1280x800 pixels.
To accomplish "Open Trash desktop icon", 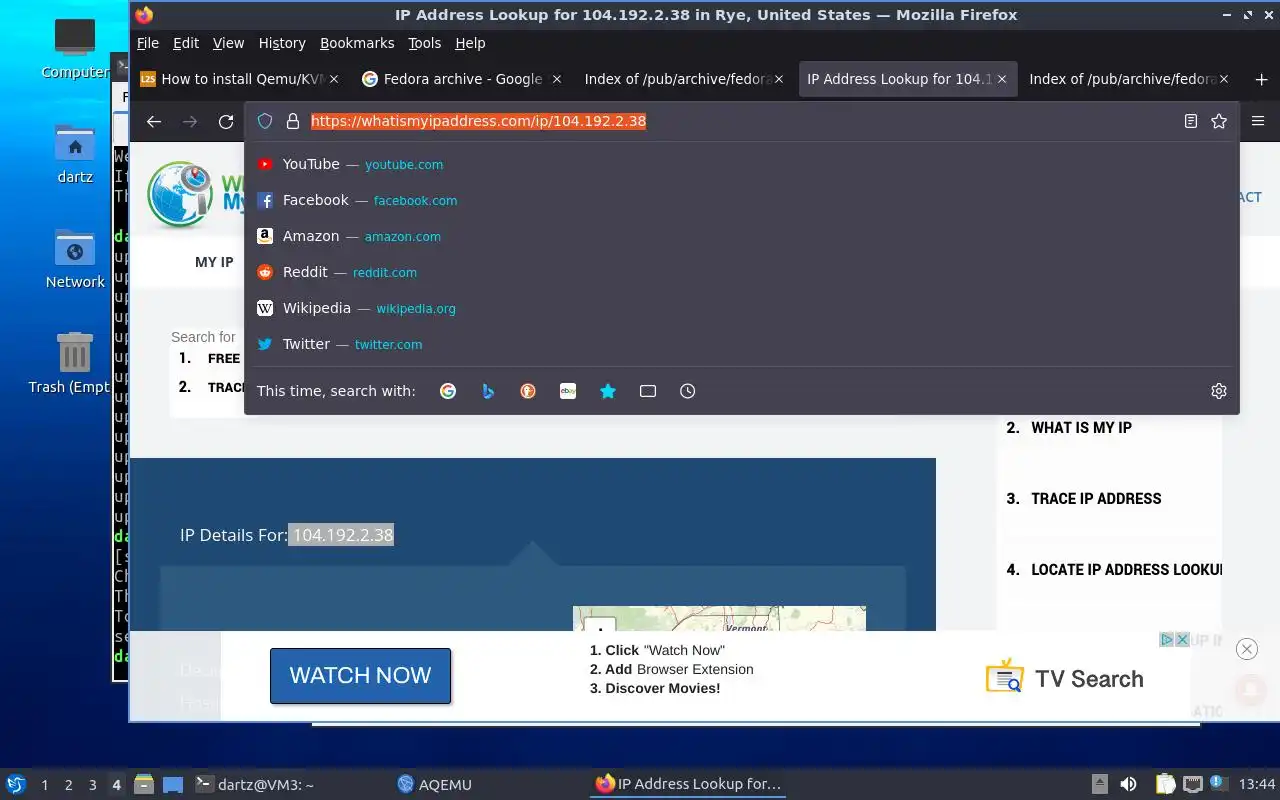I will (72, 363).
